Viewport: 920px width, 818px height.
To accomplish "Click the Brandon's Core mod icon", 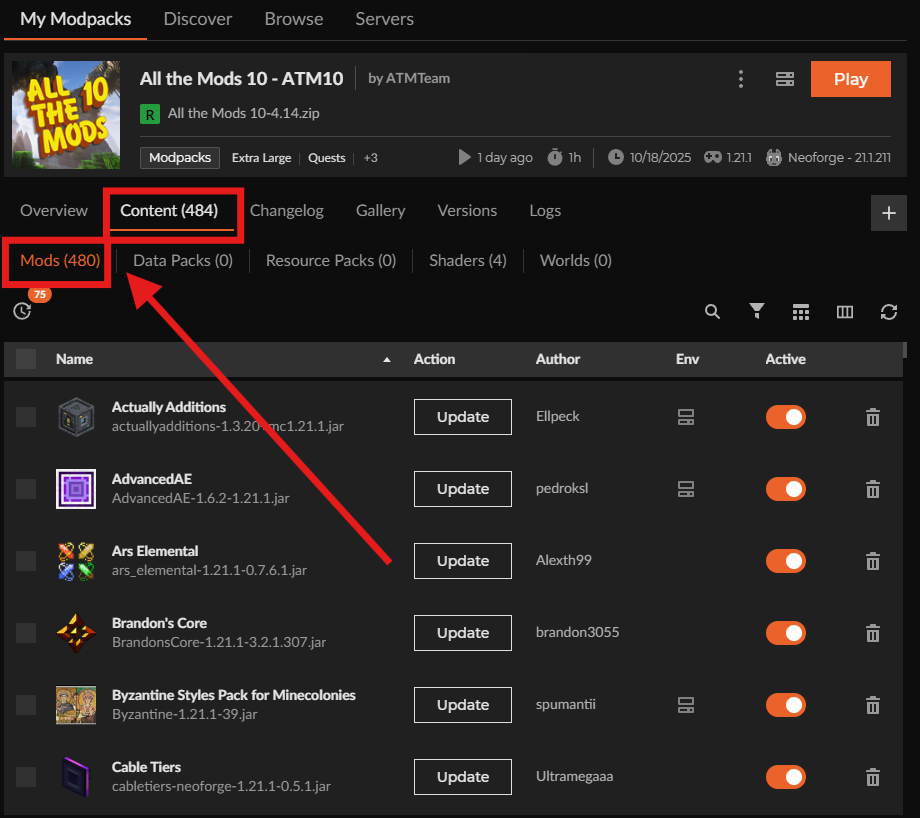I will (76, 633).
